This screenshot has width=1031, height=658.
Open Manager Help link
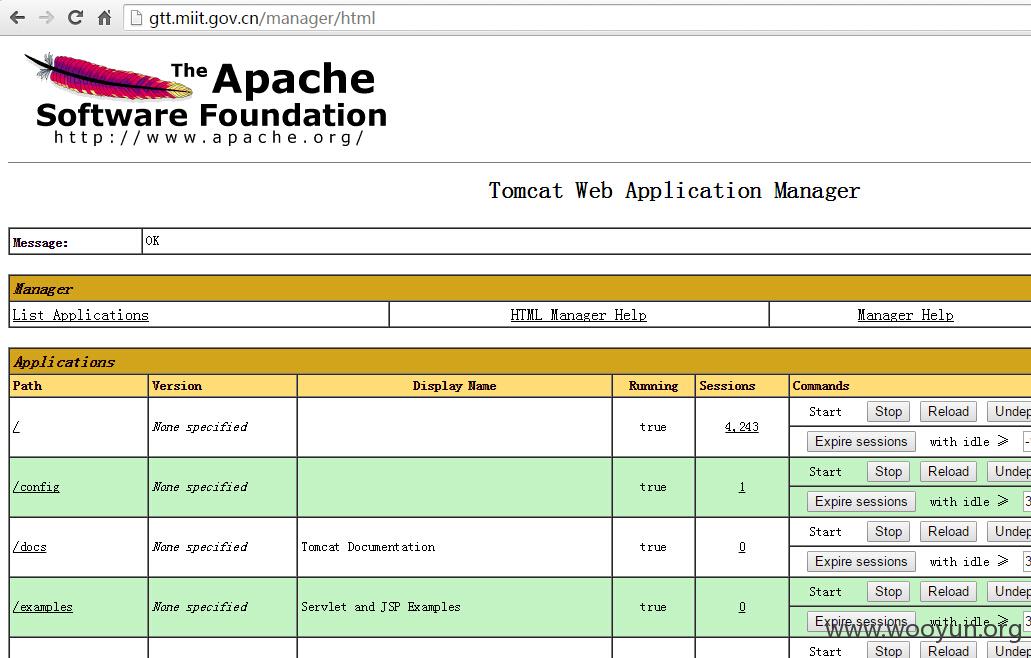pos(905,315)
